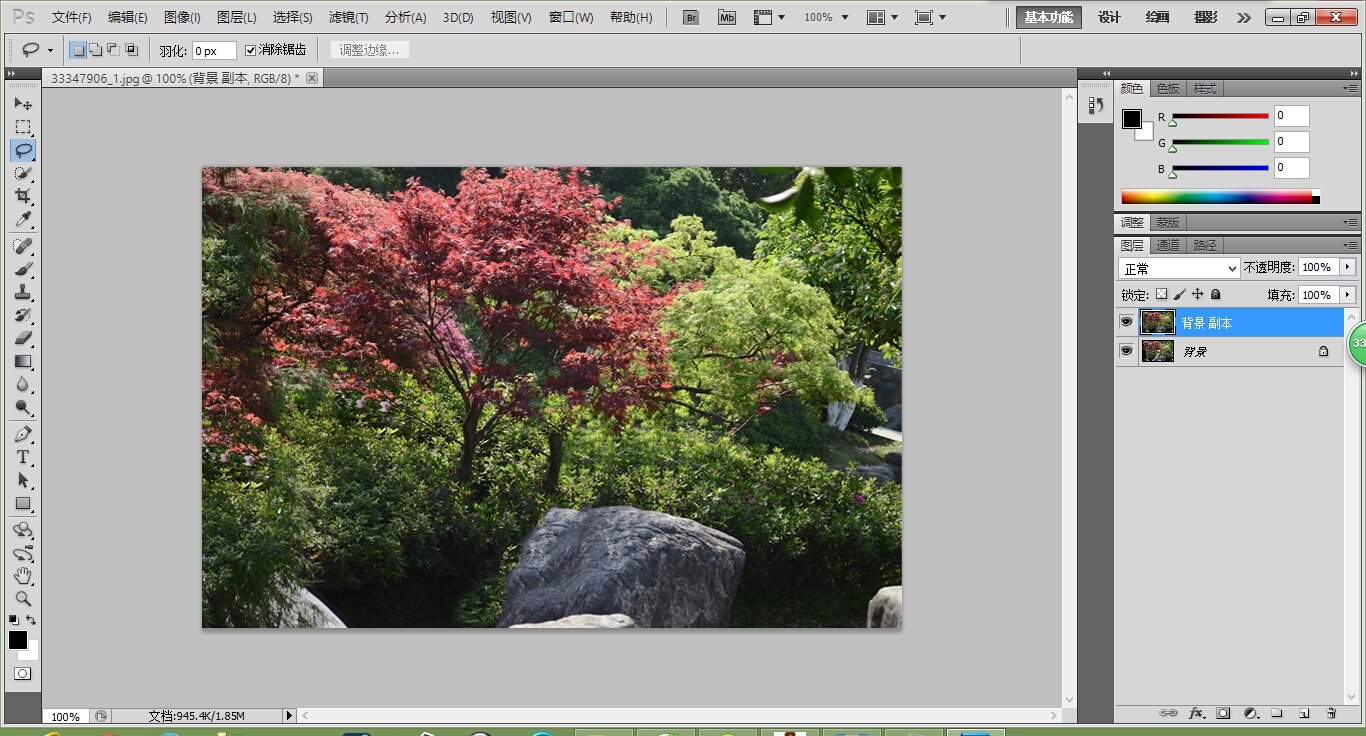Click the delete layer trash icon

point(1331,713)
